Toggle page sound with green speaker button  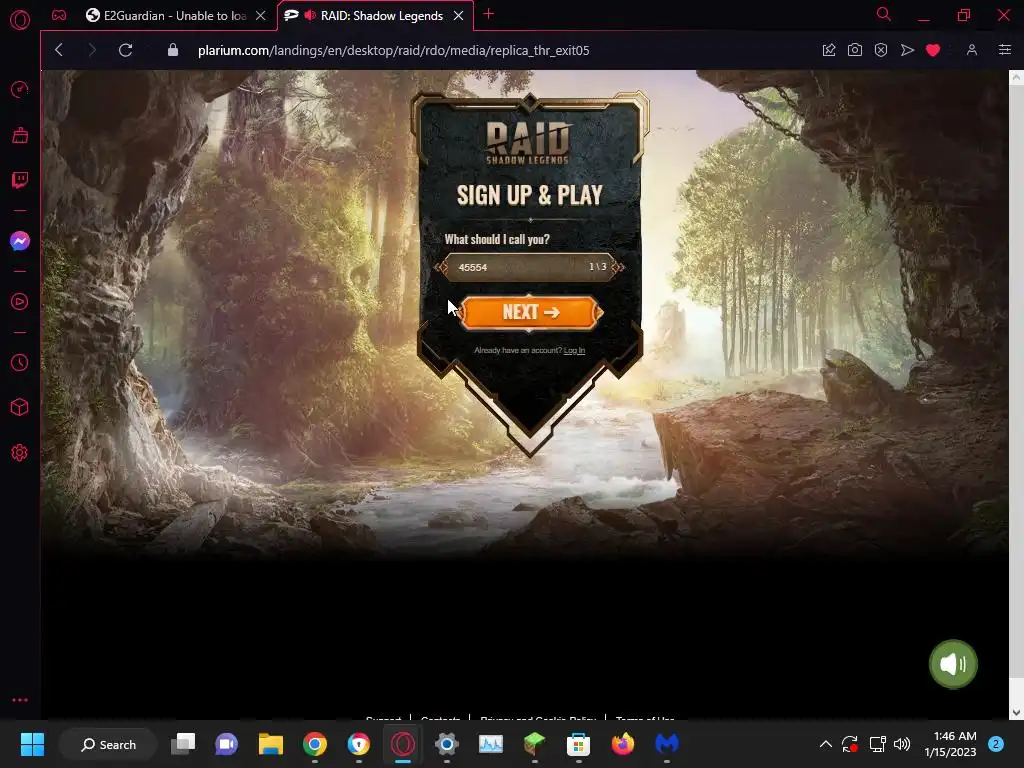click(x=953, y=664)
